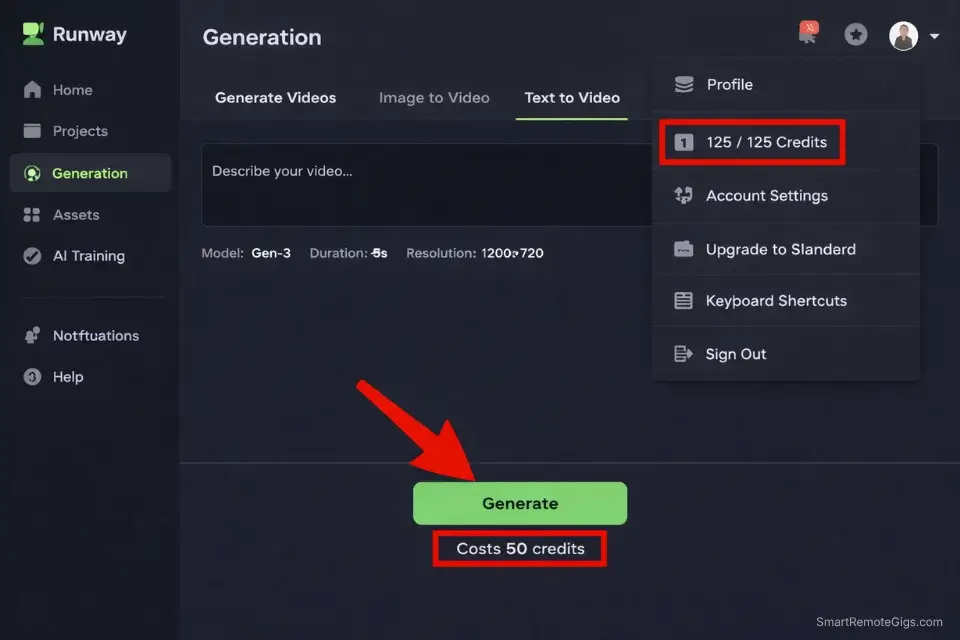Viewport: 960px width, 640px height.
Task: Switch to the Image to Video tab
Action: click(x=433, y=98)
